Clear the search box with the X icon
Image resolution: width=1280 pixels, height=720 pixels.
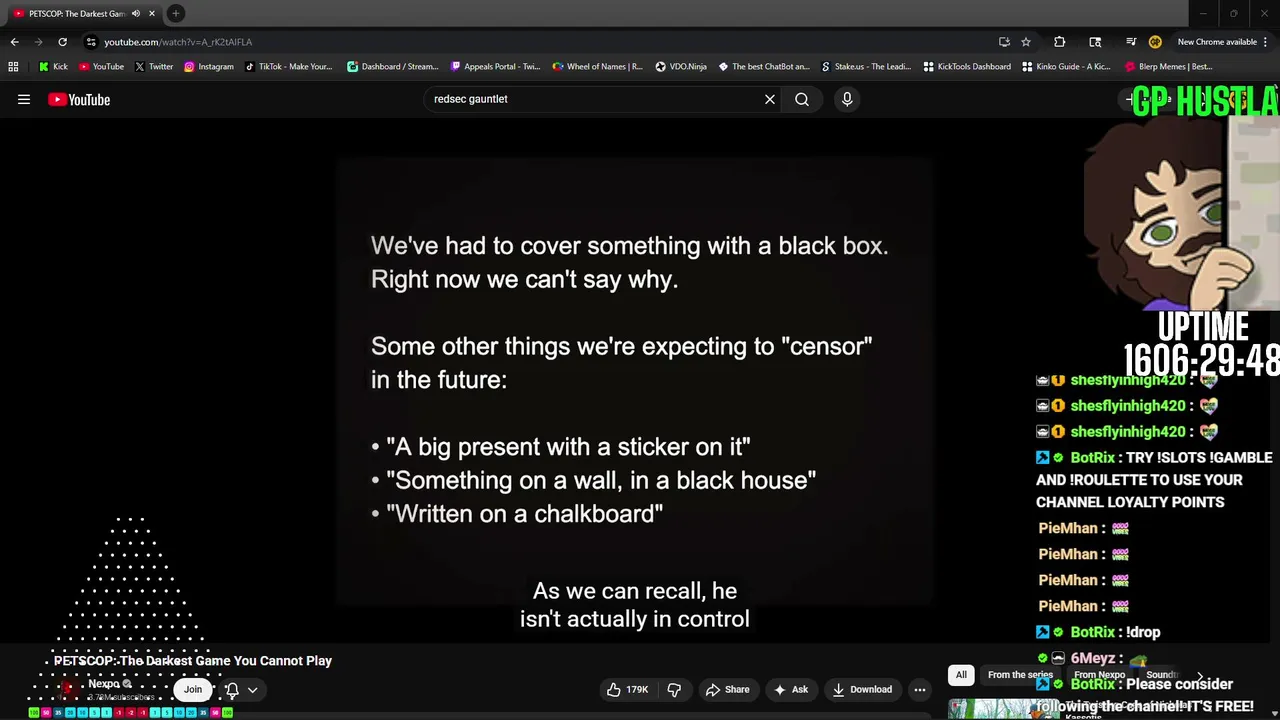point(770,99)
